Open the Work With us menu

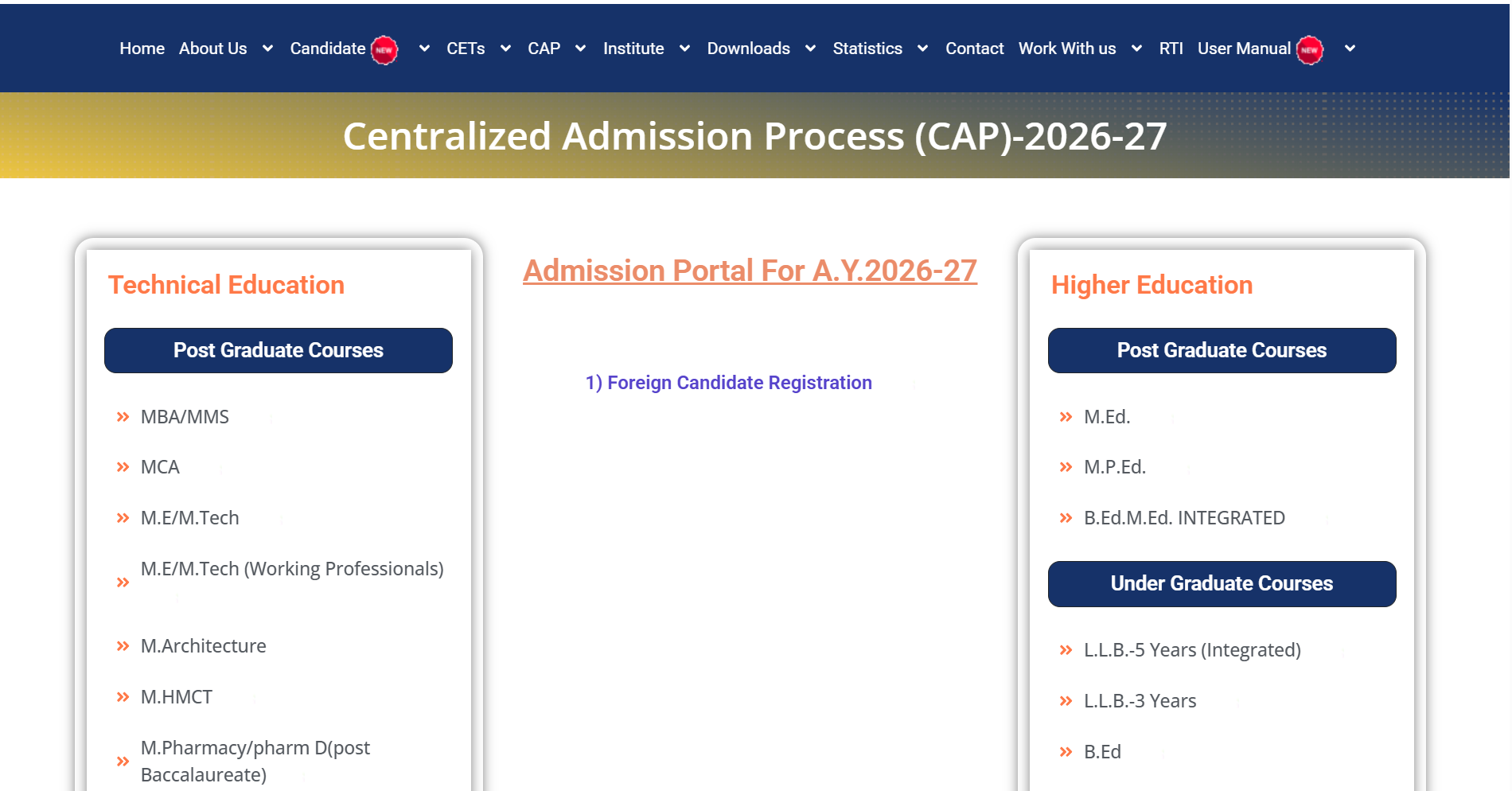coord(1067,49)
